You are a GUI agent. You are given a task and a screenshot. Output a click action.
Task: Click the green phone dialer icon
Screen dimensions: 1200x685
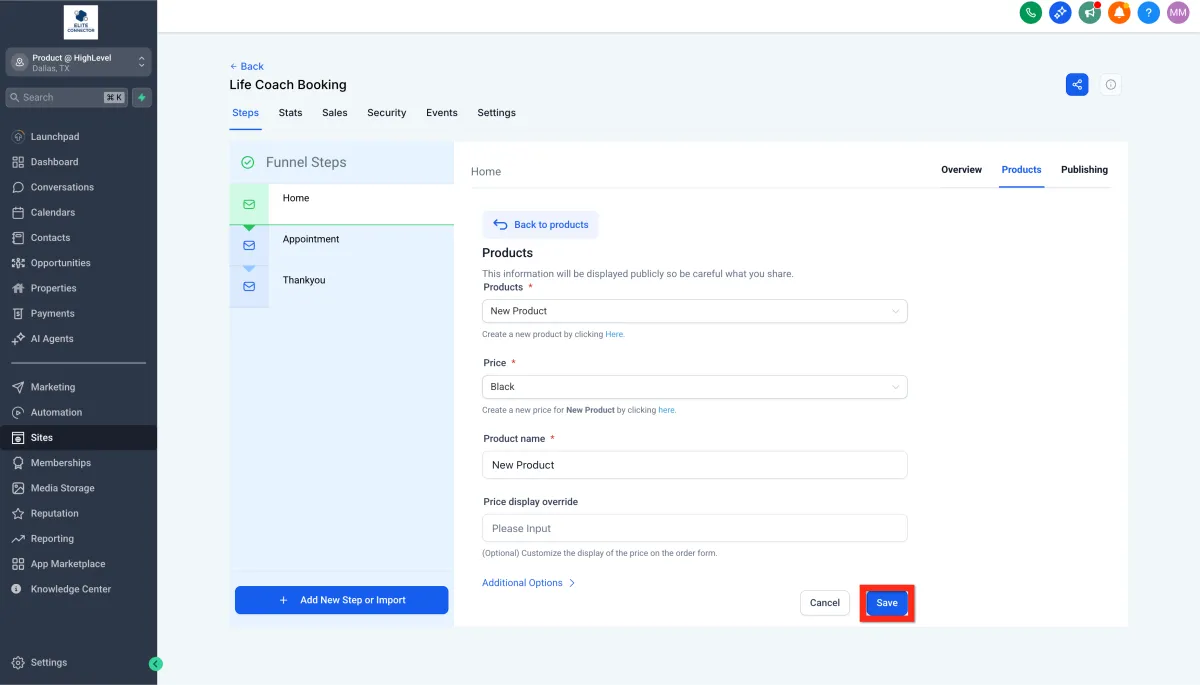(x=1030, y=13)
